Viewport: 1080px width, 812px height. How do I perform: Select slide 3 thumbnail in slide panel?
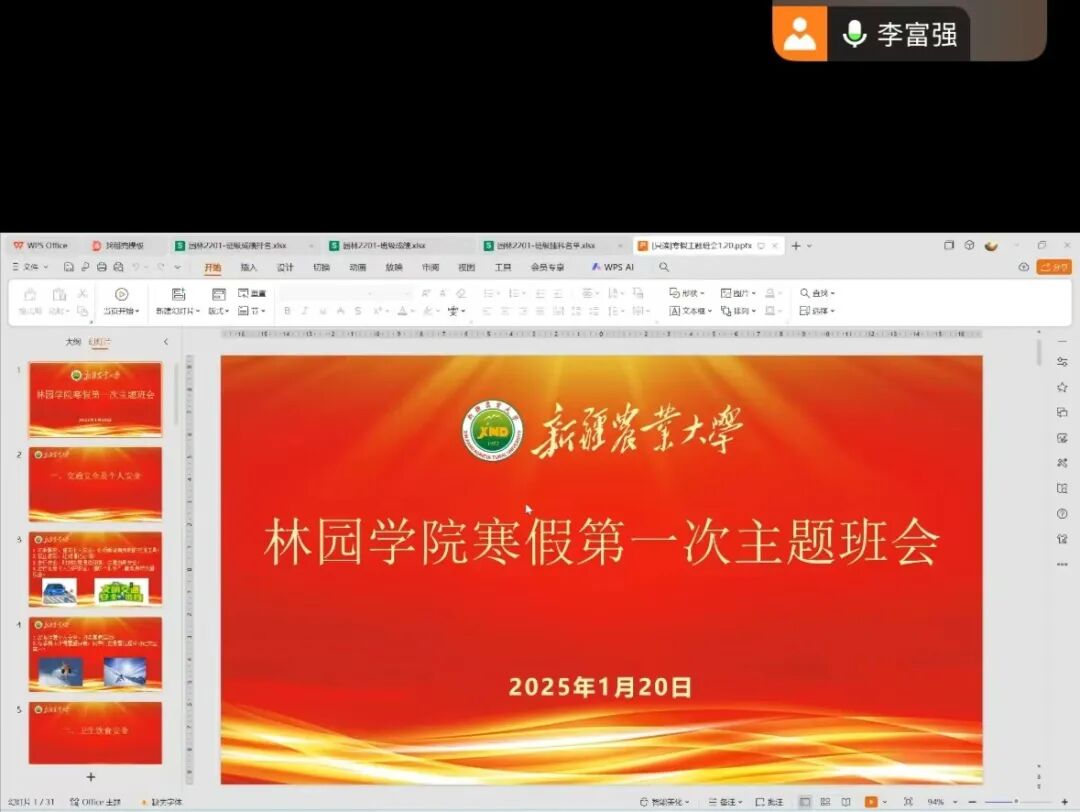coord(95,570)
